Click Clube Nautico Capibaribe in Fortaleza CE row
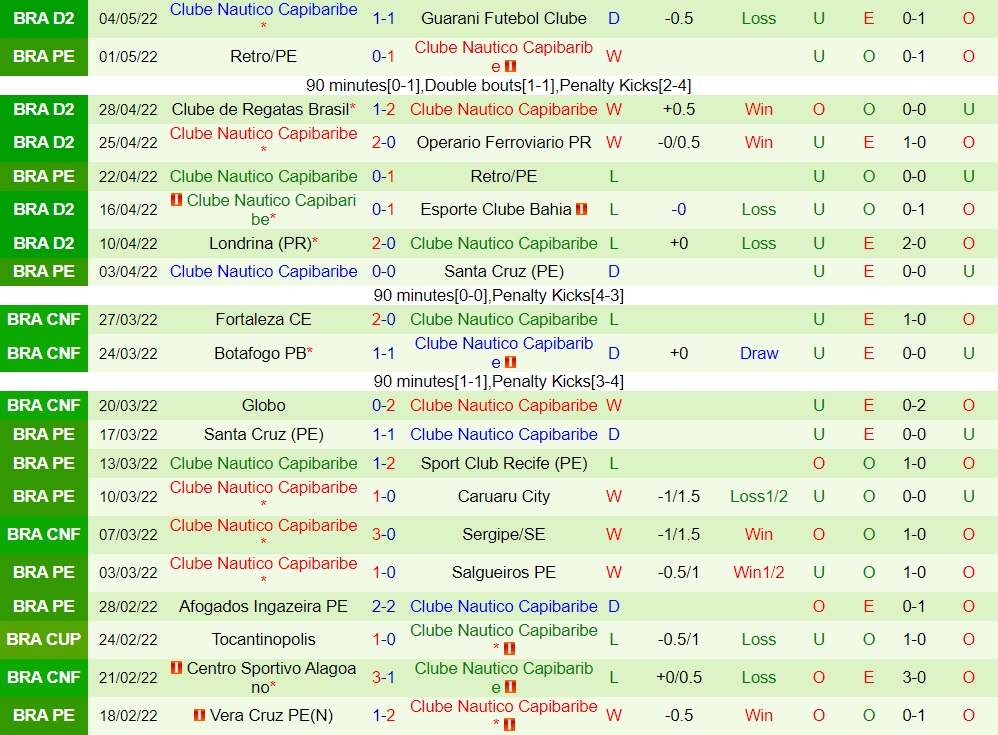 [x=503, y=319]
